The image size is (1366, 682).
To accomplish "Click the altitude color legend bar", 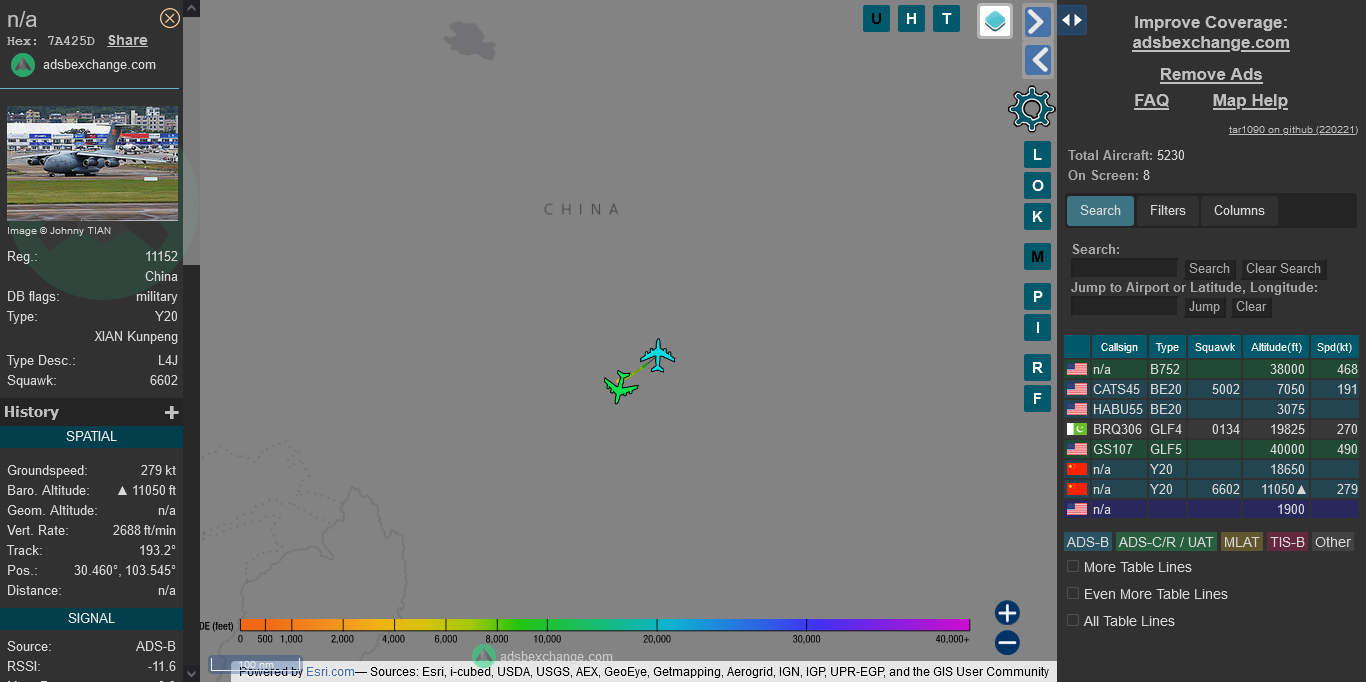I will tap(604, 625).
